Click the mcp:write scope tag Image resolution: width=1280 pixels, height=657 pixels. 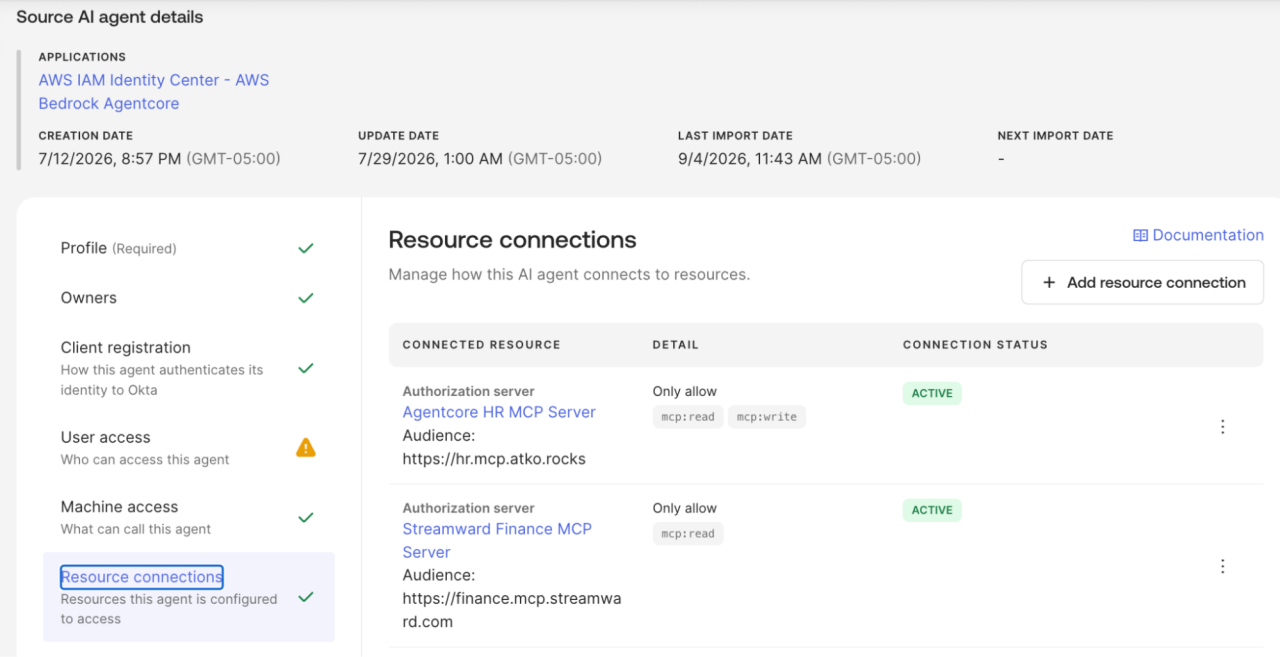coord(767,417)
